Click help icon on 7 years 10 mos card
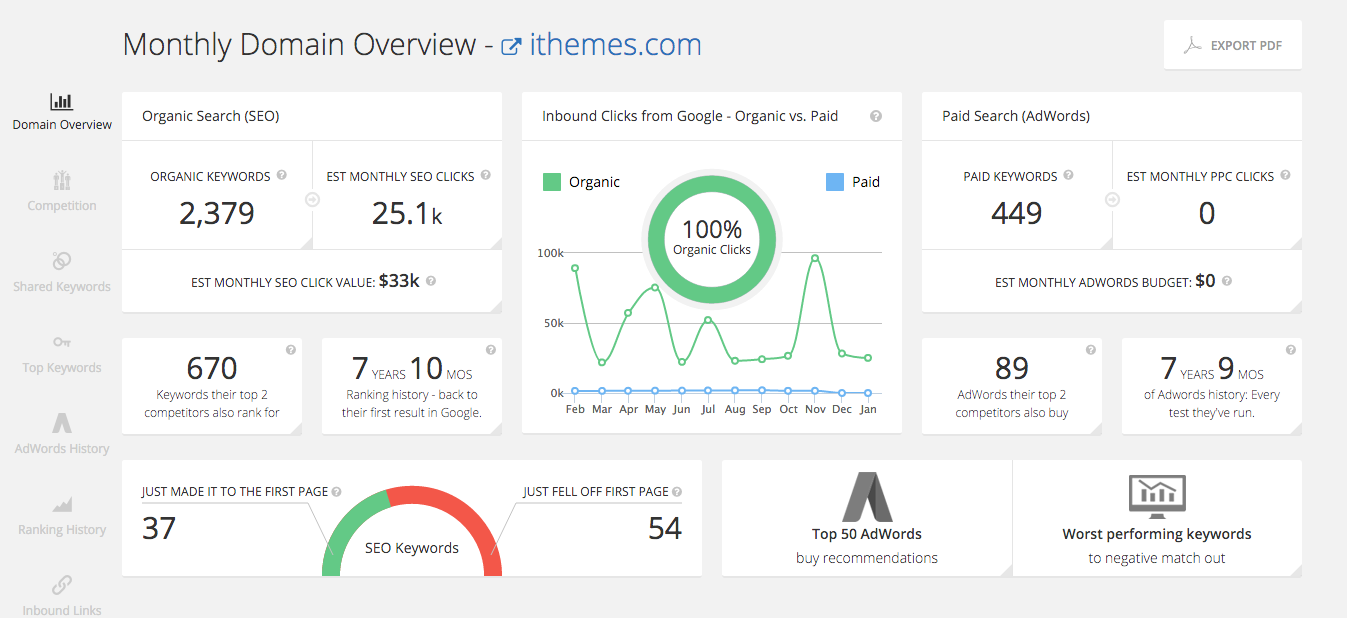Screen dimensions: 1347x618 (x=491, y=350)
